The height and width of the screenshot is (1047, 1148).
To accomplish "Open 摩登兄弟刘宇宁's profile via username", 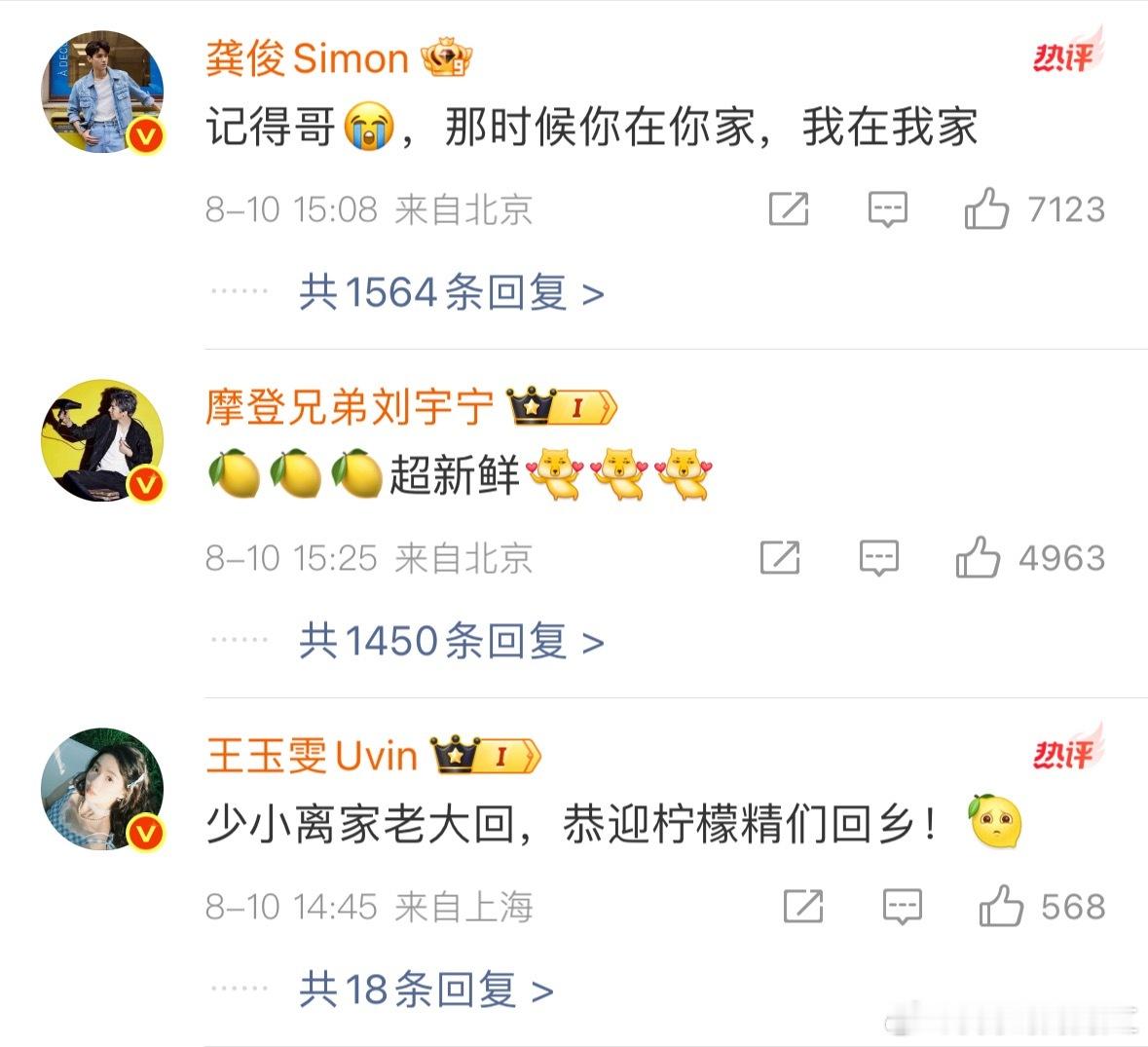I will tap(350, 406).
